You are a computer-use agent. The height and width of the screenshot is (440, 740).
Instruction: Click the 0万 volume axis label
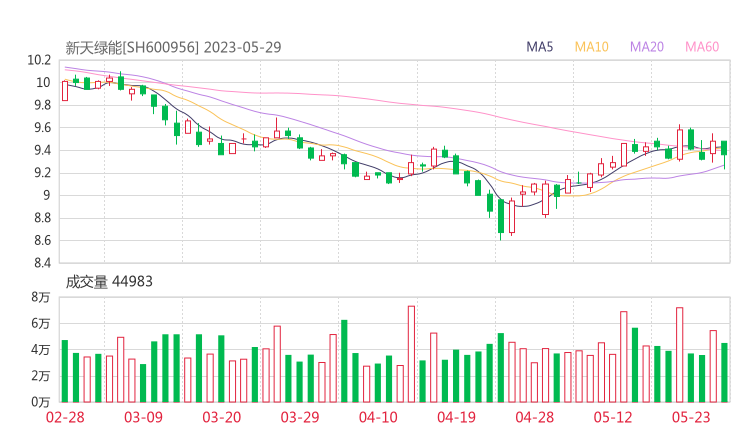coord(41,402)
